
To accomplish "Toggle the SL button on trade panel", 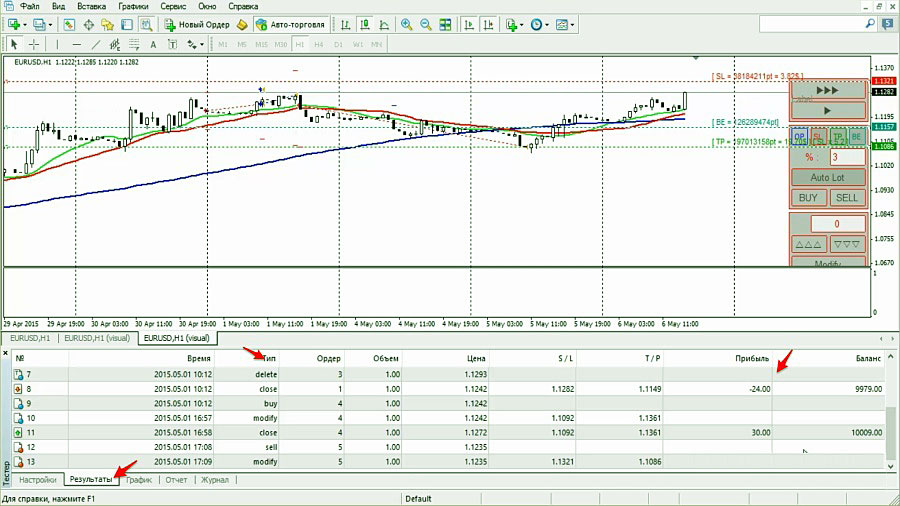I will pos(817,136).
